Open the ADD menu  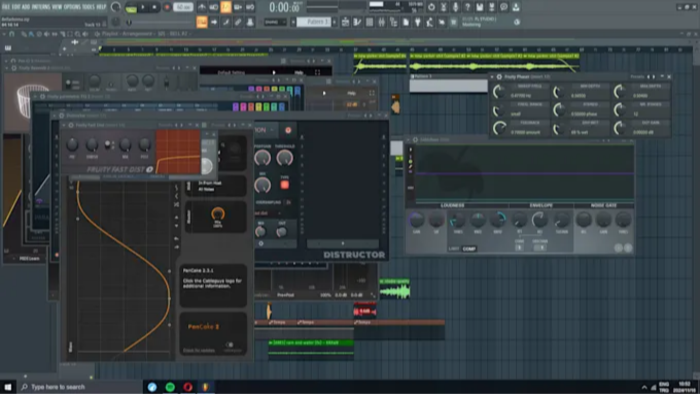click(x=25, y=7)
